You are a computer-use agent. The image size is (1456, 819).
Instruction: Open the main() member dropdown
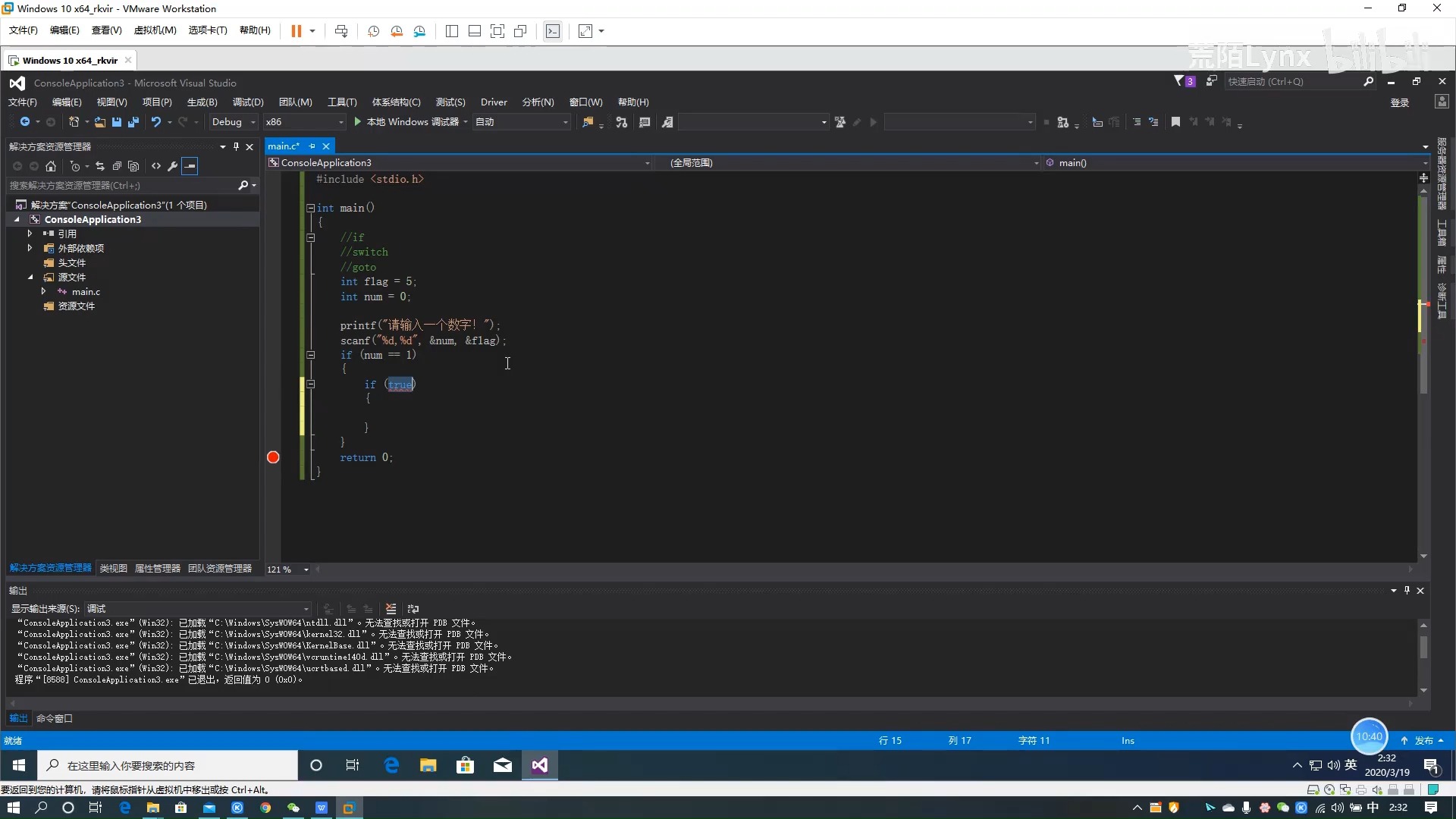(1235, 163)
